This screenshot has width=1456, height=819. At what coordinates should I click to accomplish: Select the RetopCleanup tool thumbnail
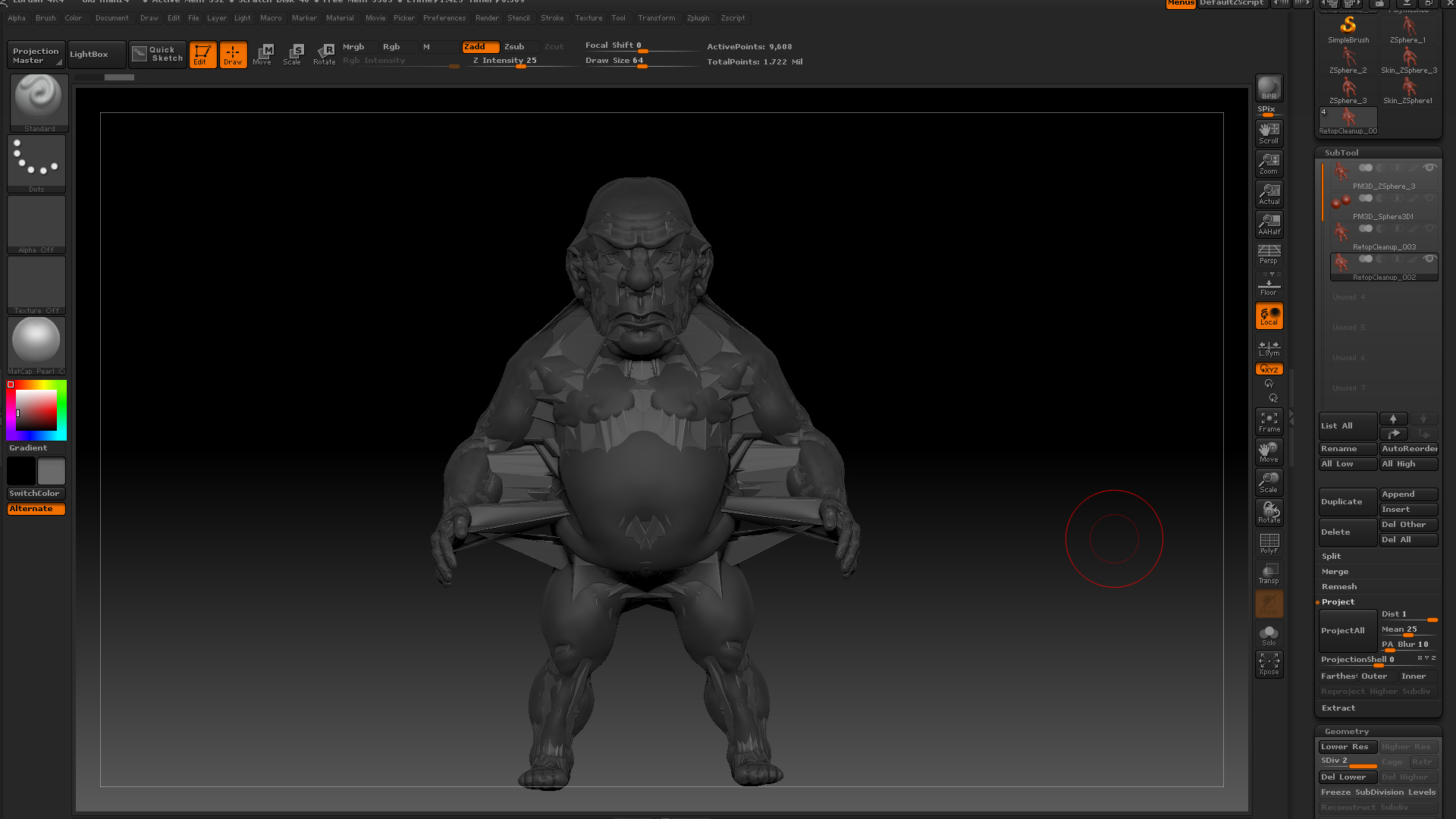click(x=1348, y=121)
